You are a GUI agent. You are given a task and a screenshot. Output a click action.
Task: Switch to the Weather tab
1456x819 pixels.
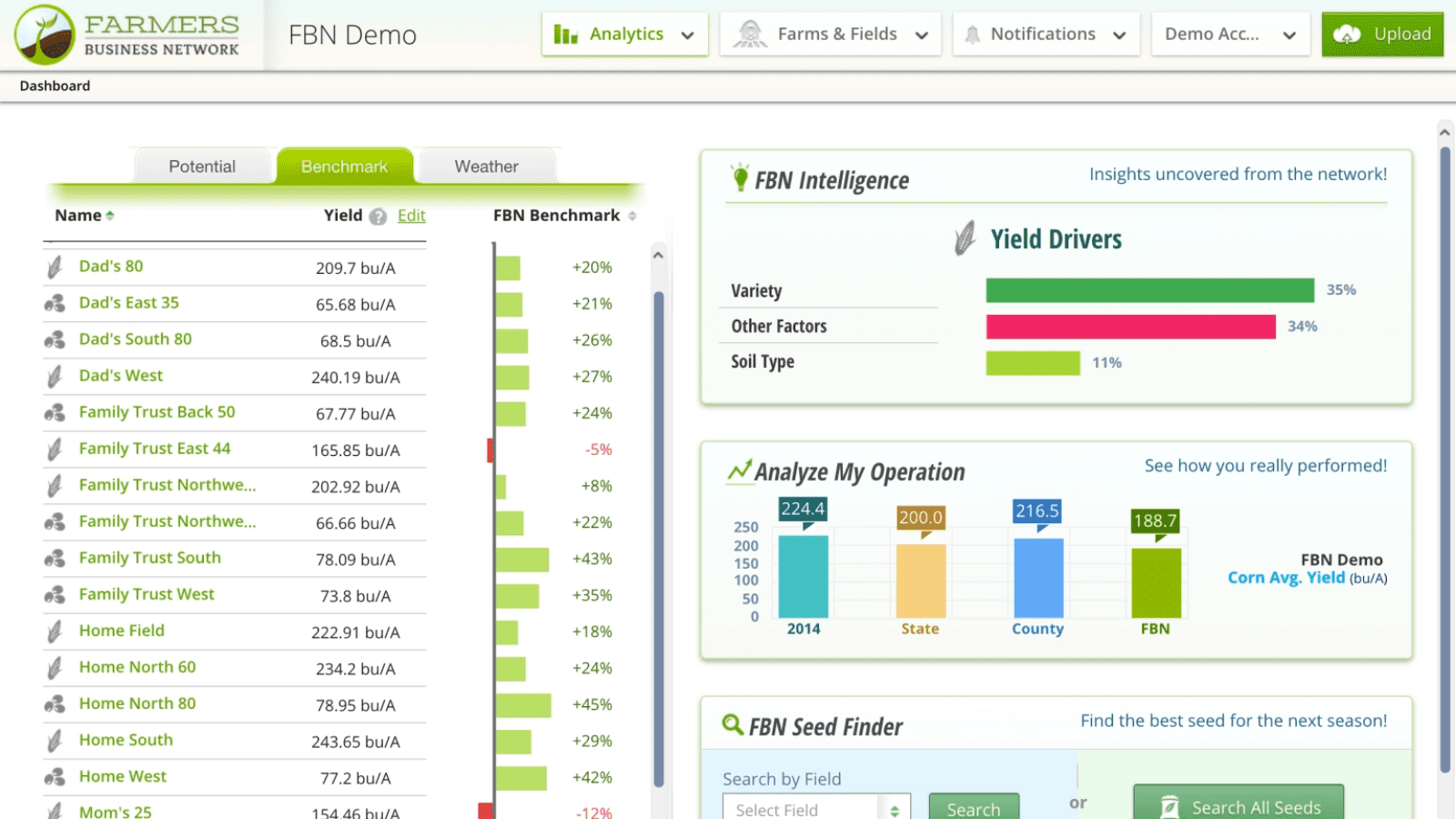(x=487, y=167)
